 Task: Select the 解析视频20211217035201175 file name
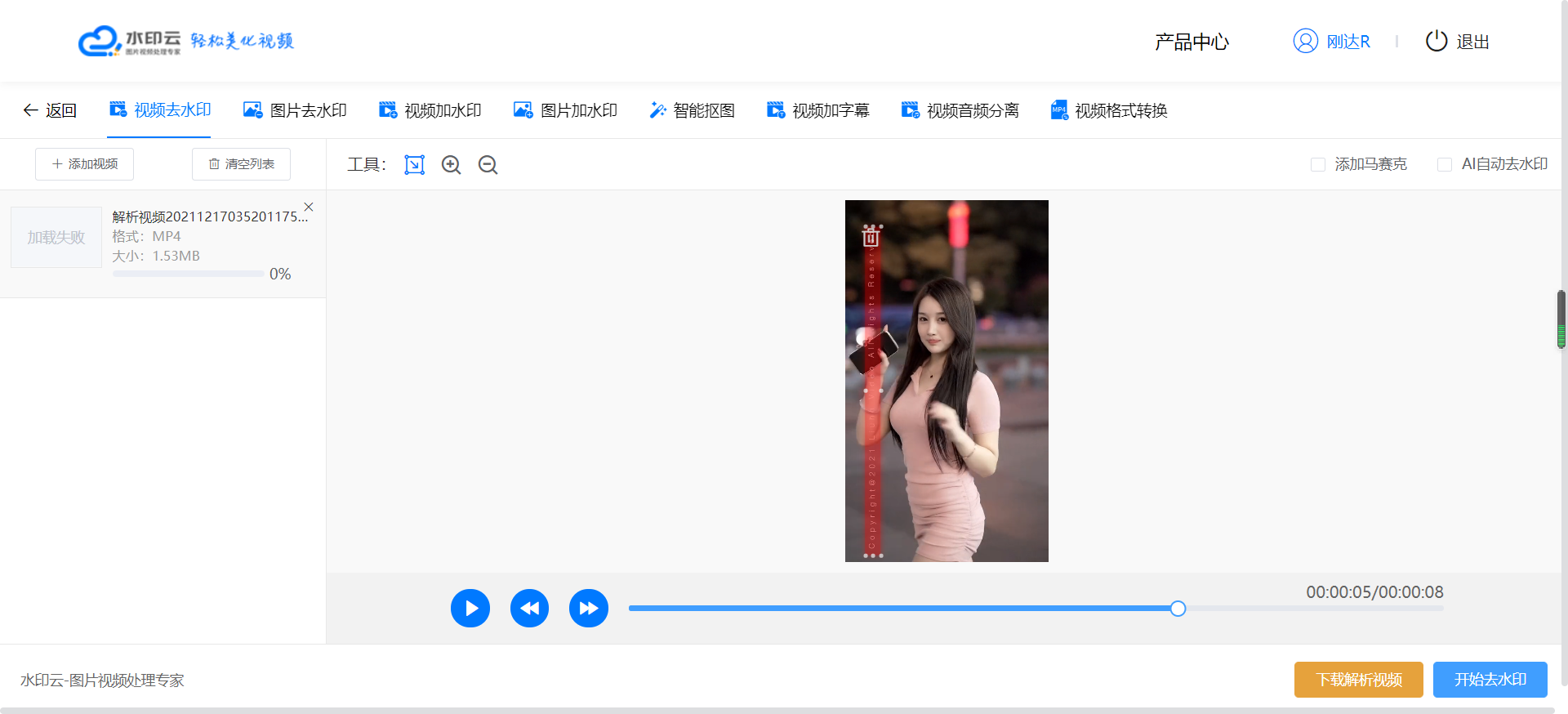[210, 216]
